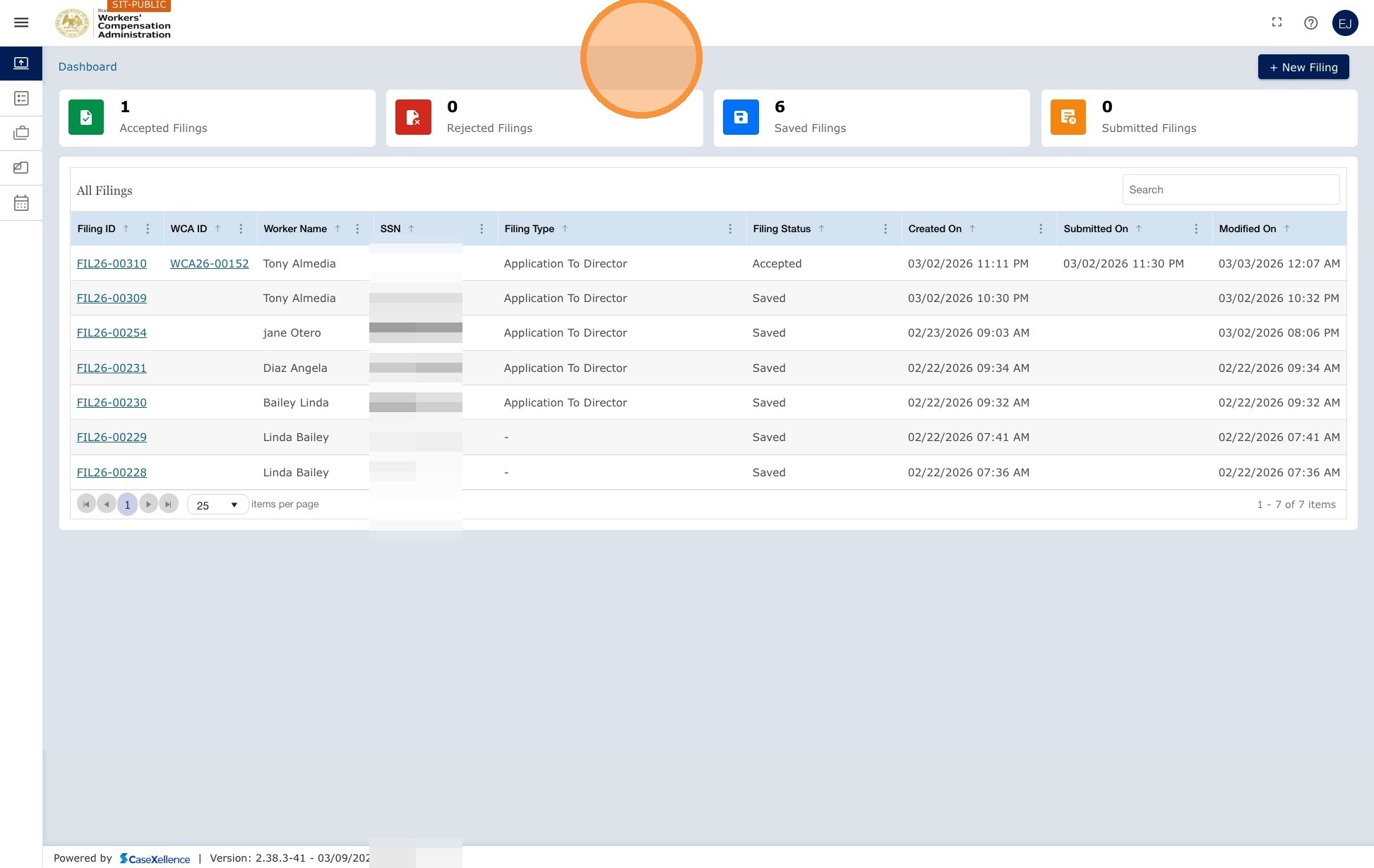This screenshot has width=1374, height=868.
Task: Click 'Diaz Angela' worker name cell
Action: pos(295,368)
